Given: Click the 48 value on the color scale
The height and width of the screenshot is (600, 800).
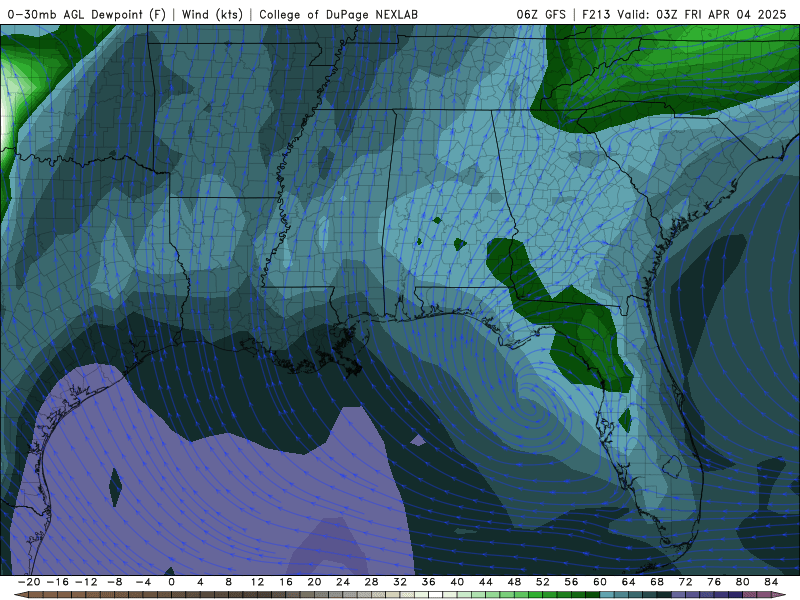Looking at the screenshot, I should [514, 582].
